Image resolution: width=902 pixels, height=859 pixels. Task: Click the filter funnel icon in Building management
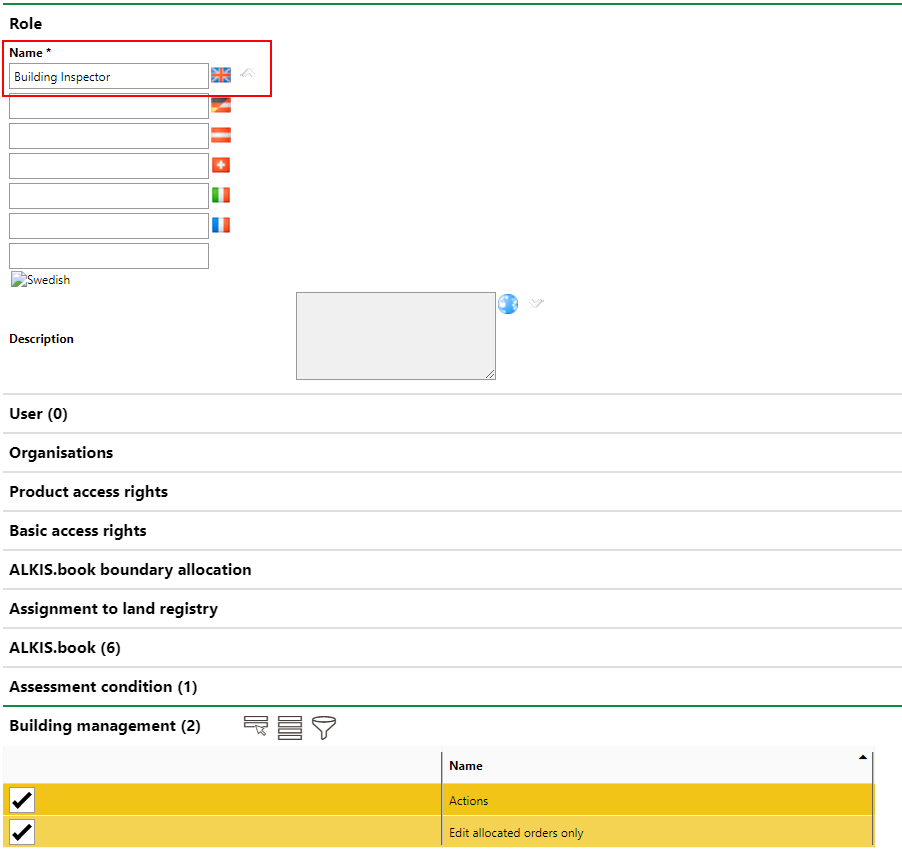[324, 727]
